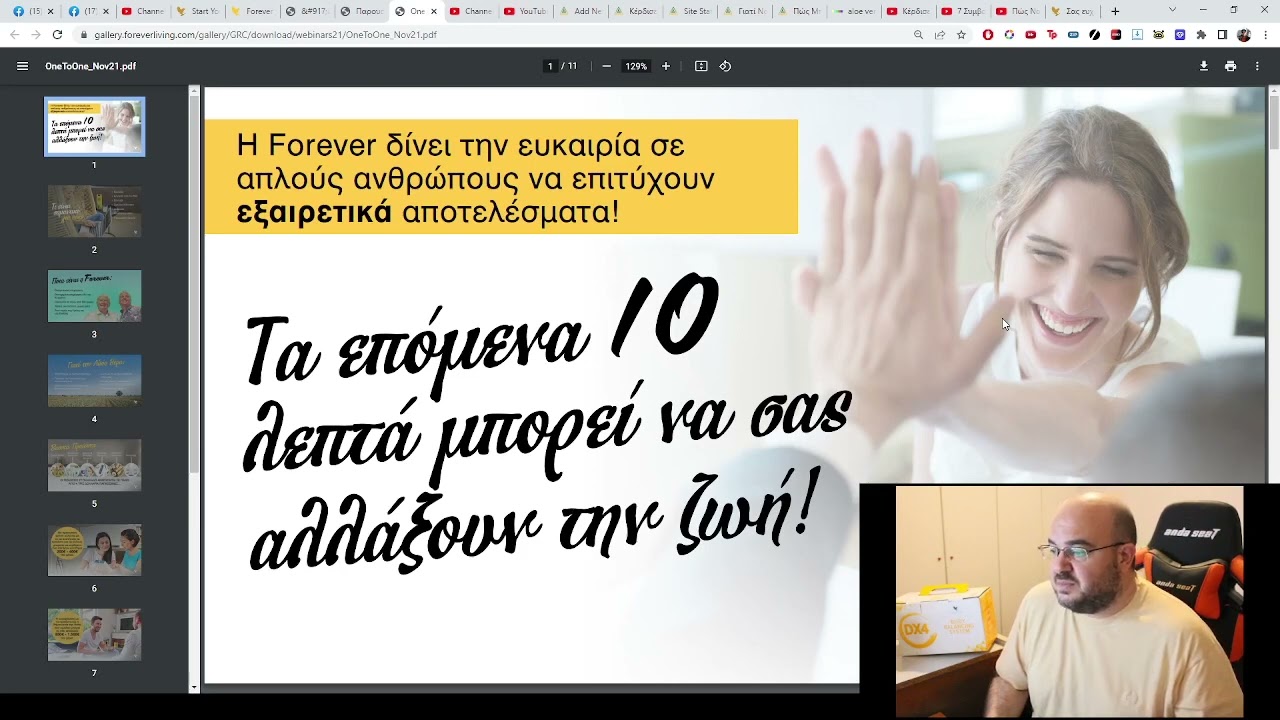Share this page via the share icon
The height and width of the screenshot is (720, 1280).
(940, 35)
